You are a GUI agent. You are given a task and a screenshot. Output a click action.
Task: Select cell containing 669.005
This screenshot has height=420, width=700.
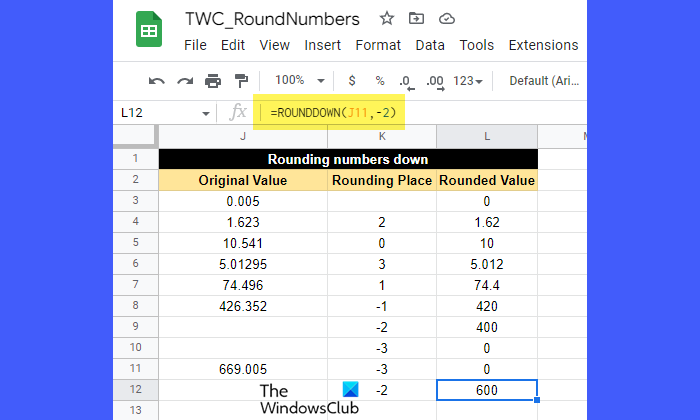tap(243, 368)
